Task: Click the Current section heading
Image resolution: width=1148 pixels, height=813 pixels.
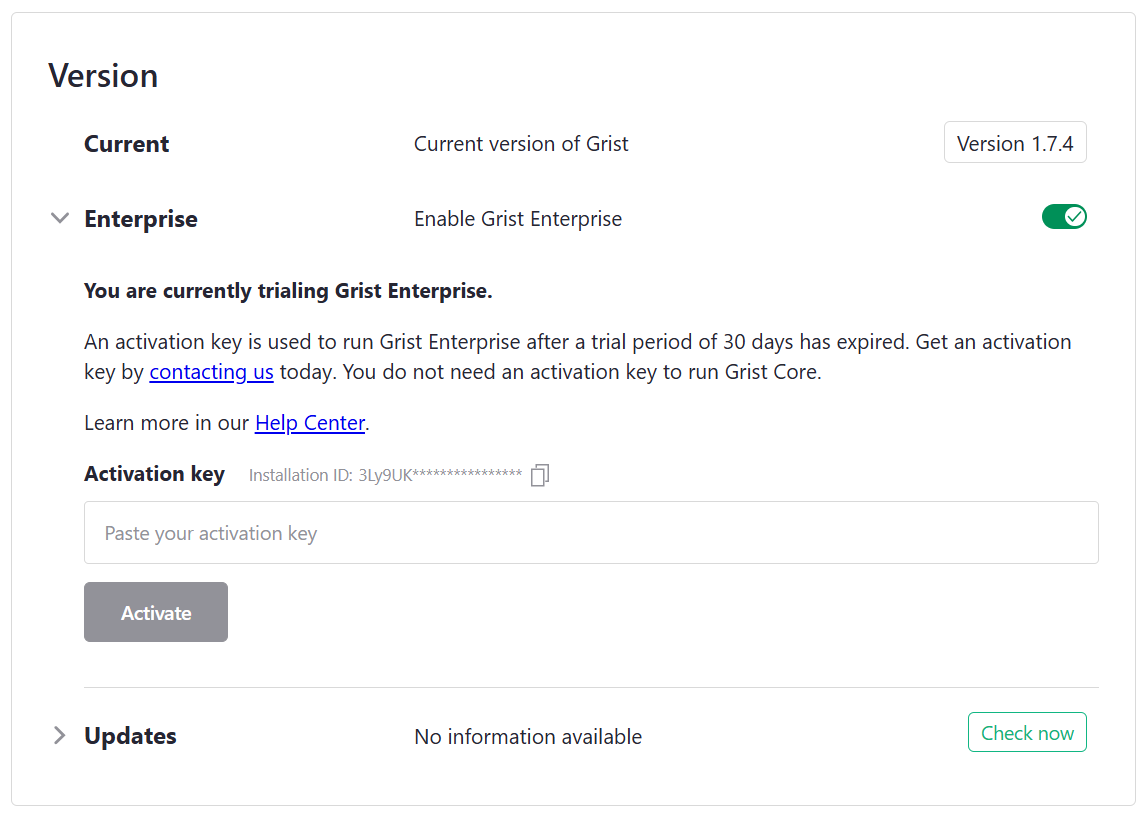Action: pyautogui.click(x=127, y=144)
